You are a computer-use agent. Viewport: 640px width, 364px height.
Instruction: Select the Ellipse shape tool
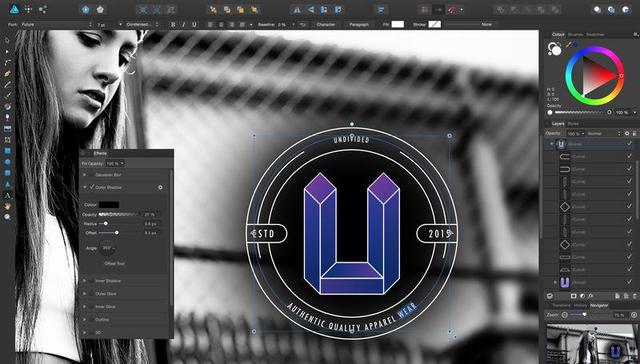[x=7, y=162]
